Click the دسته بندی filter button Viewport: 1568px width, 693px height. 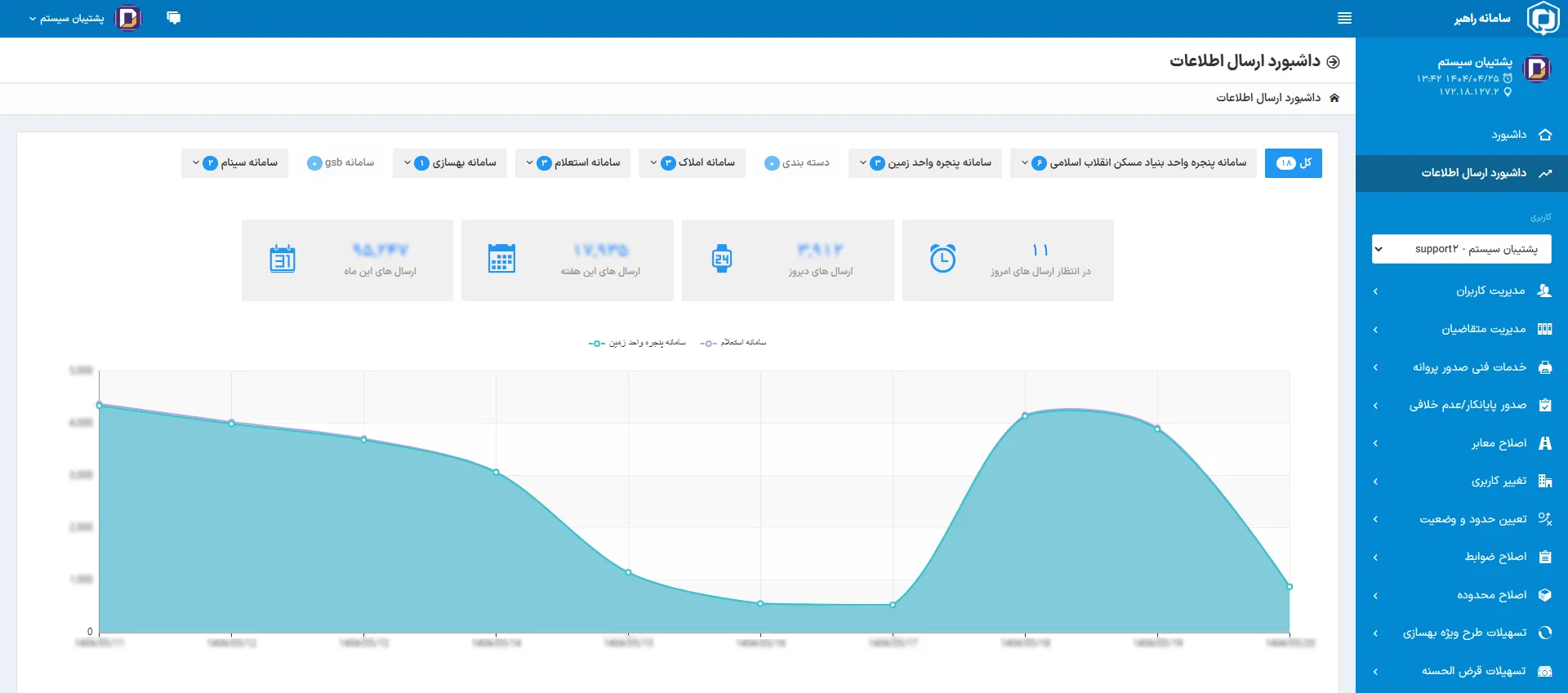(796, 163)
